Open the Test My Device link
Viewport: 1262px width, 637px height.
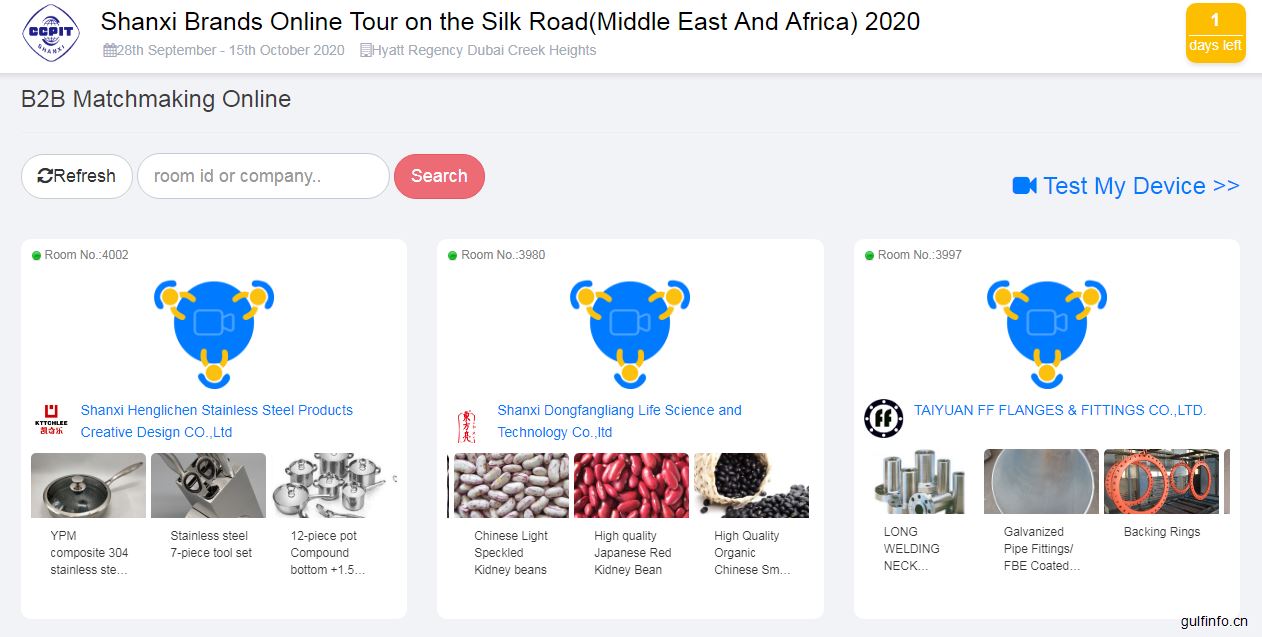pyautogui.click(x=1126, y=186)
